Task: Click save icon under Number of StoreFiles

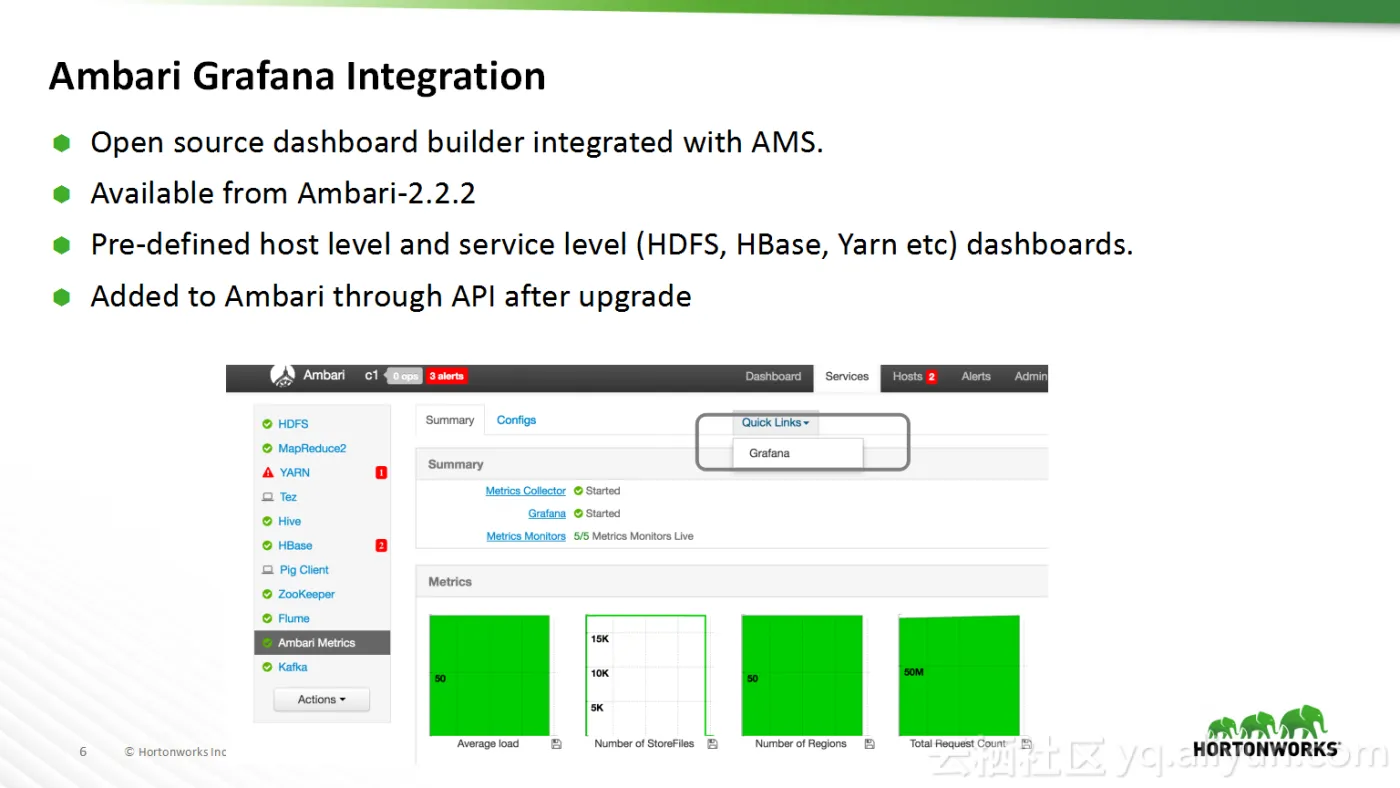Action: click(712, 744)
